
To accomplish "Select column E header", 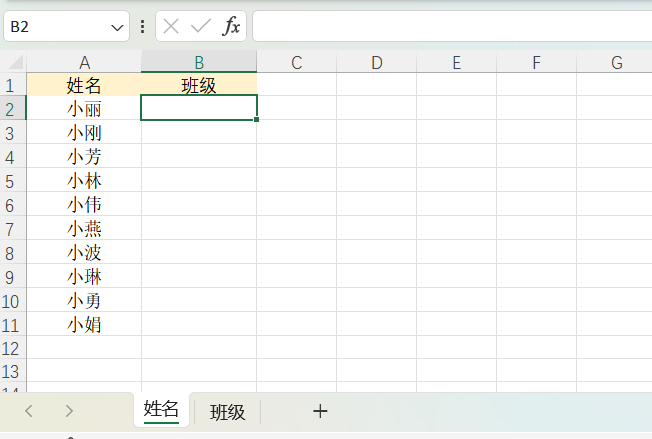I will pyautogui.click(x=457, y=63).
